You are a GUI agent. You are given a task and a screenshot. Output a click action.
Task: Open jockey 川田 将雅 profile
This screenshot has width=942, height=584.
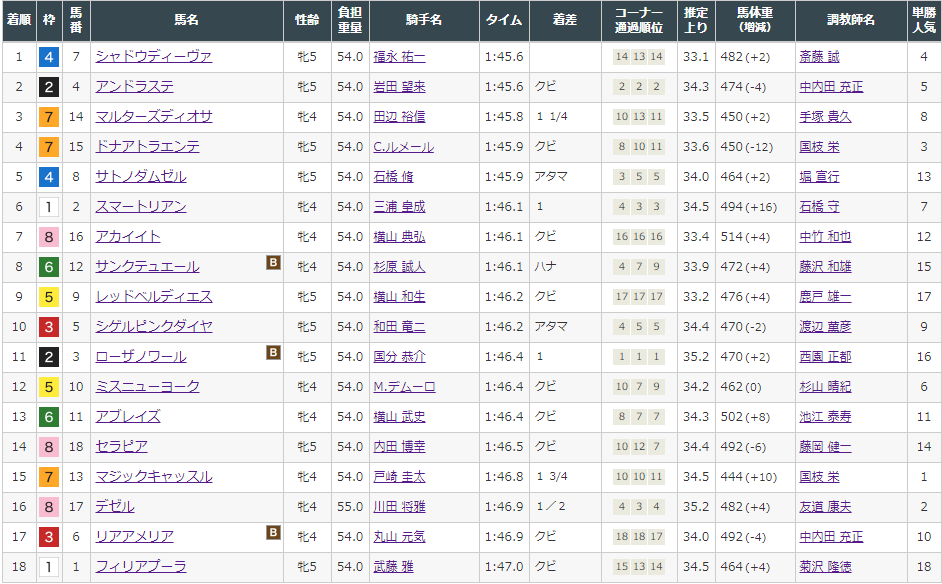pos(399,507)
